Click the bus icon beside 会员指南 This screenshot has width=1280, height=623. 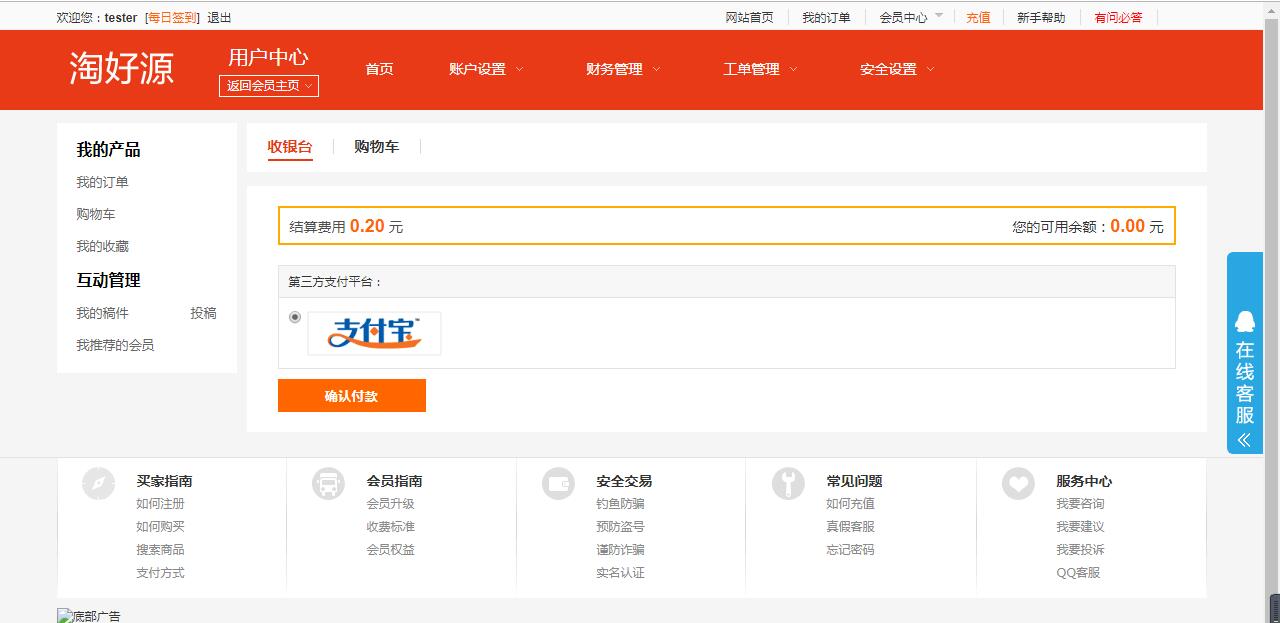328,484
